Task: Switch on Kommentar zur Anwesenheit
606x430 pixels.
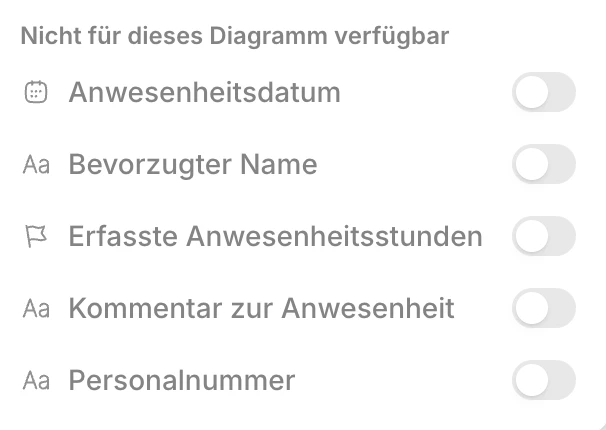Action: pos(543,308)
